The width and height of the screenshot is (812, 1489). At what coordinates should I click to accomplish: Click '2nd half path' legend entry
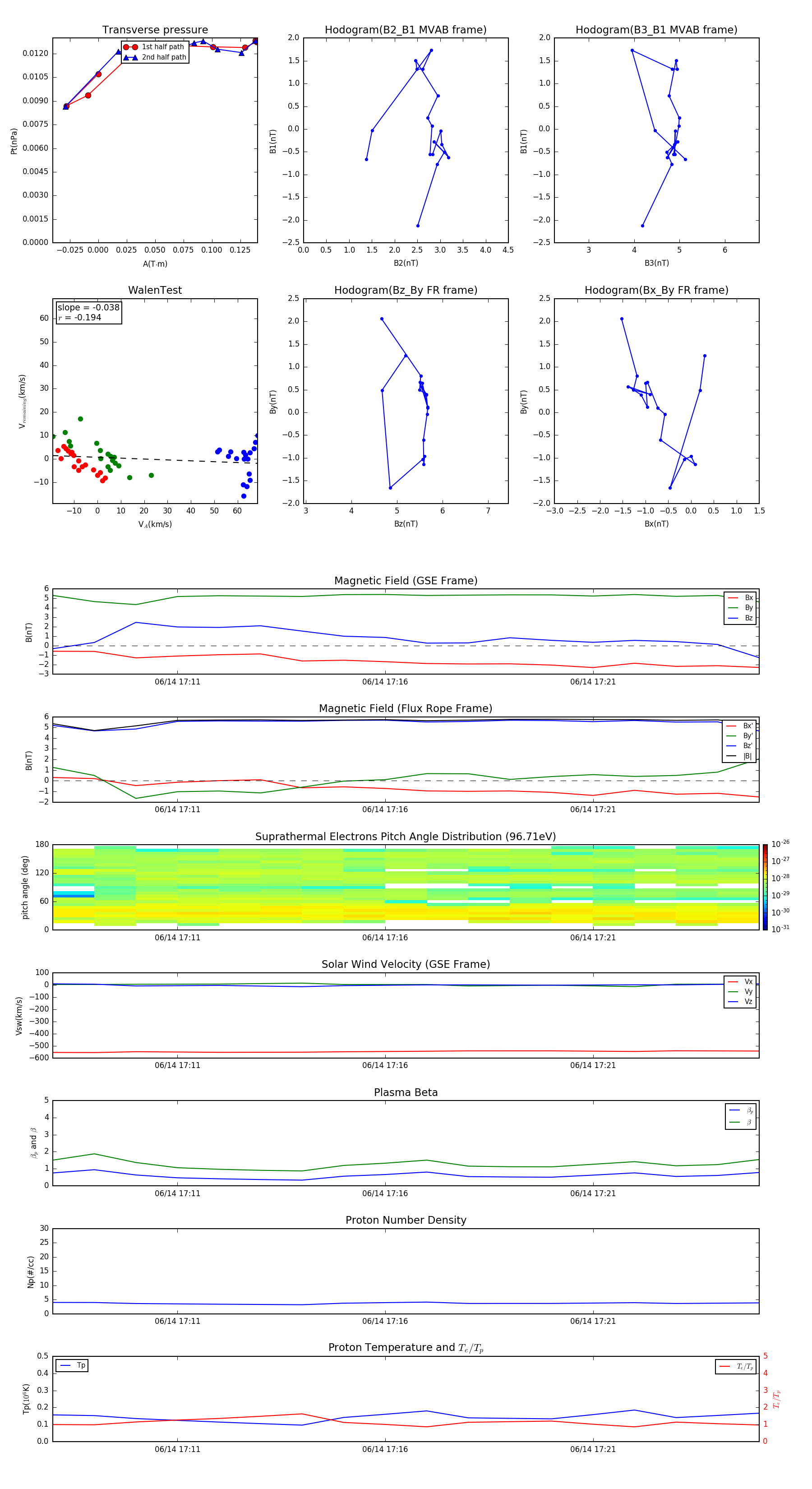[155, 57]
